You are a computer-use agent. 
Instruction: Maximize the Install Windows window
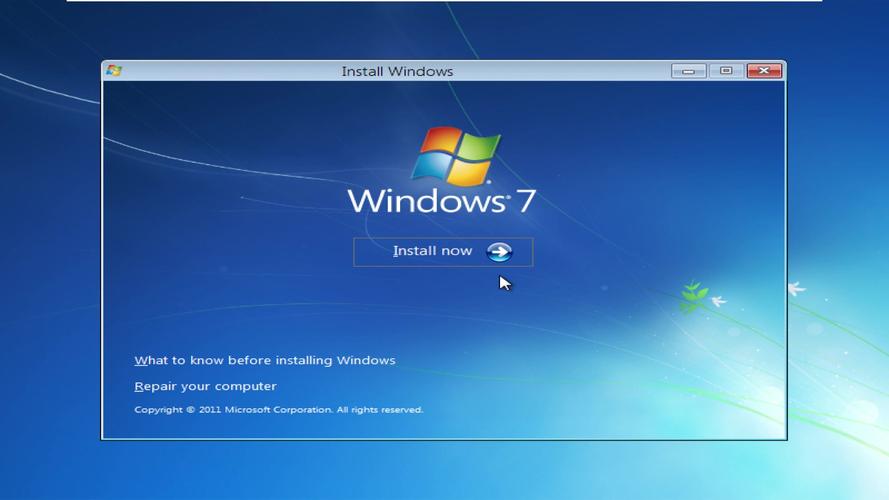(726, 71)
